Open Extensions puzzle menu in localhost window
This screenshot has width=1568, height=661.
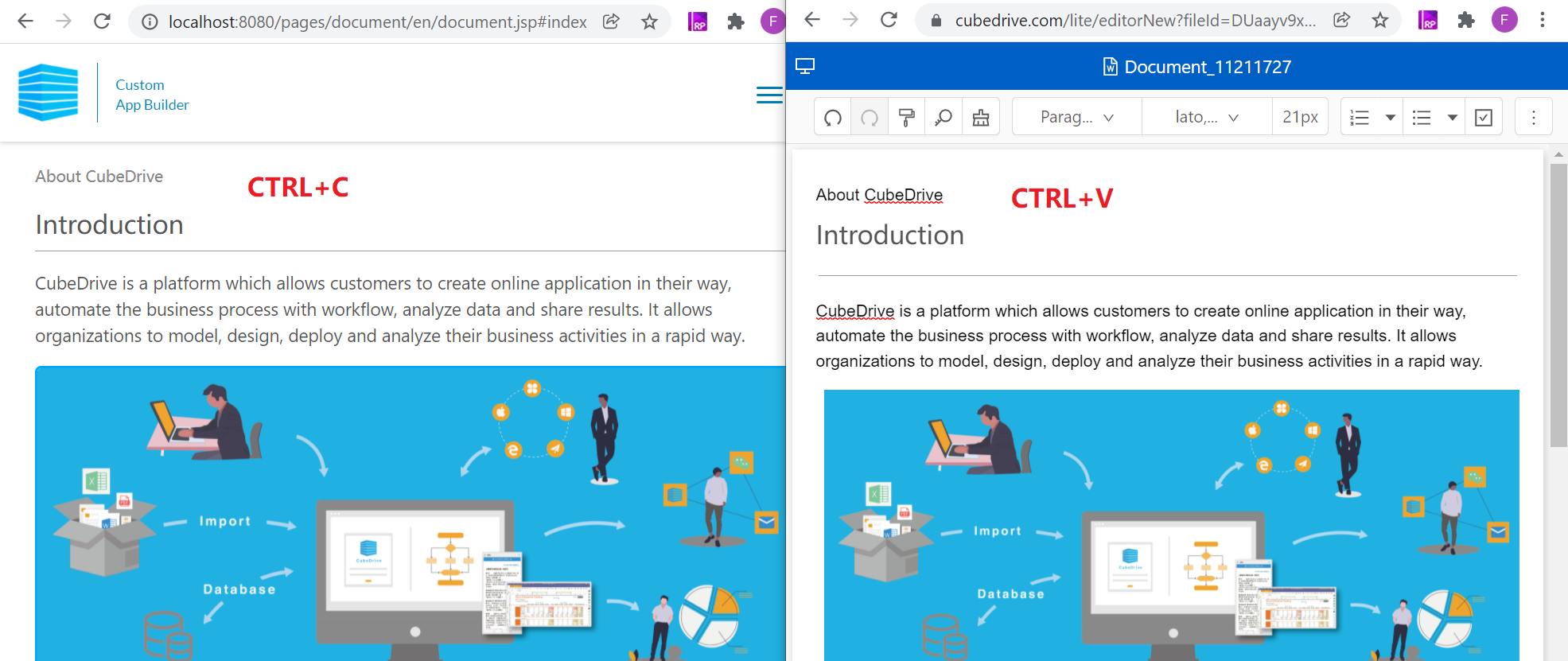tap(736, 21)
